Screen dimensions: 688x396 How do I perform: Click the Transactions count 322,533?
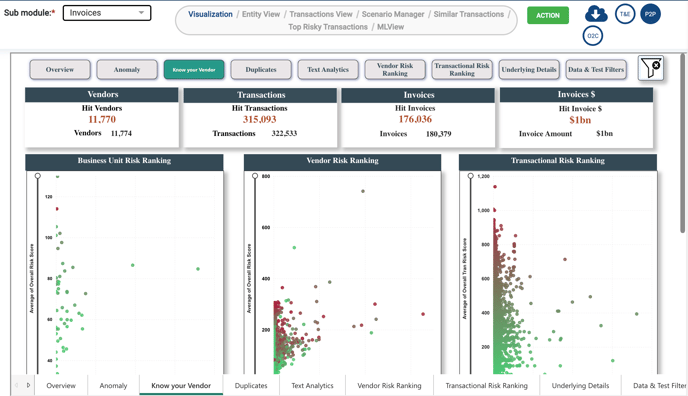[284, 133]
